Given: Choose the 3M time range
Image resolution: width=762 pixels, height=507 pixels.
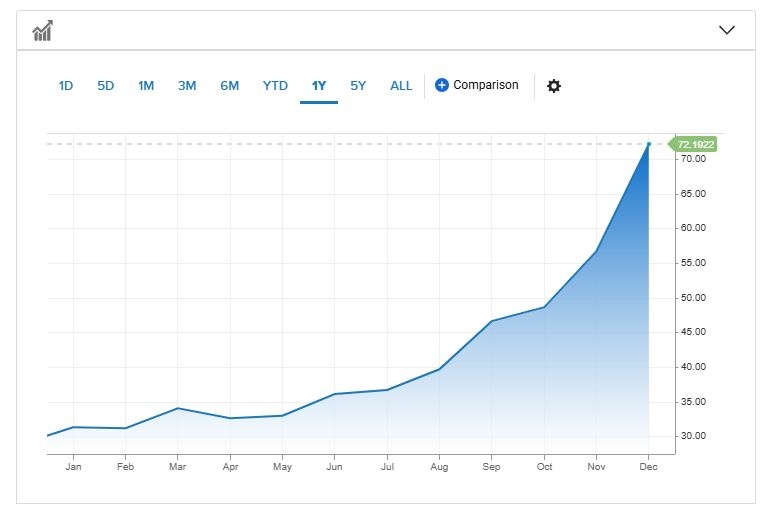Looking at the screenshot, I should [x=187, y=86].
